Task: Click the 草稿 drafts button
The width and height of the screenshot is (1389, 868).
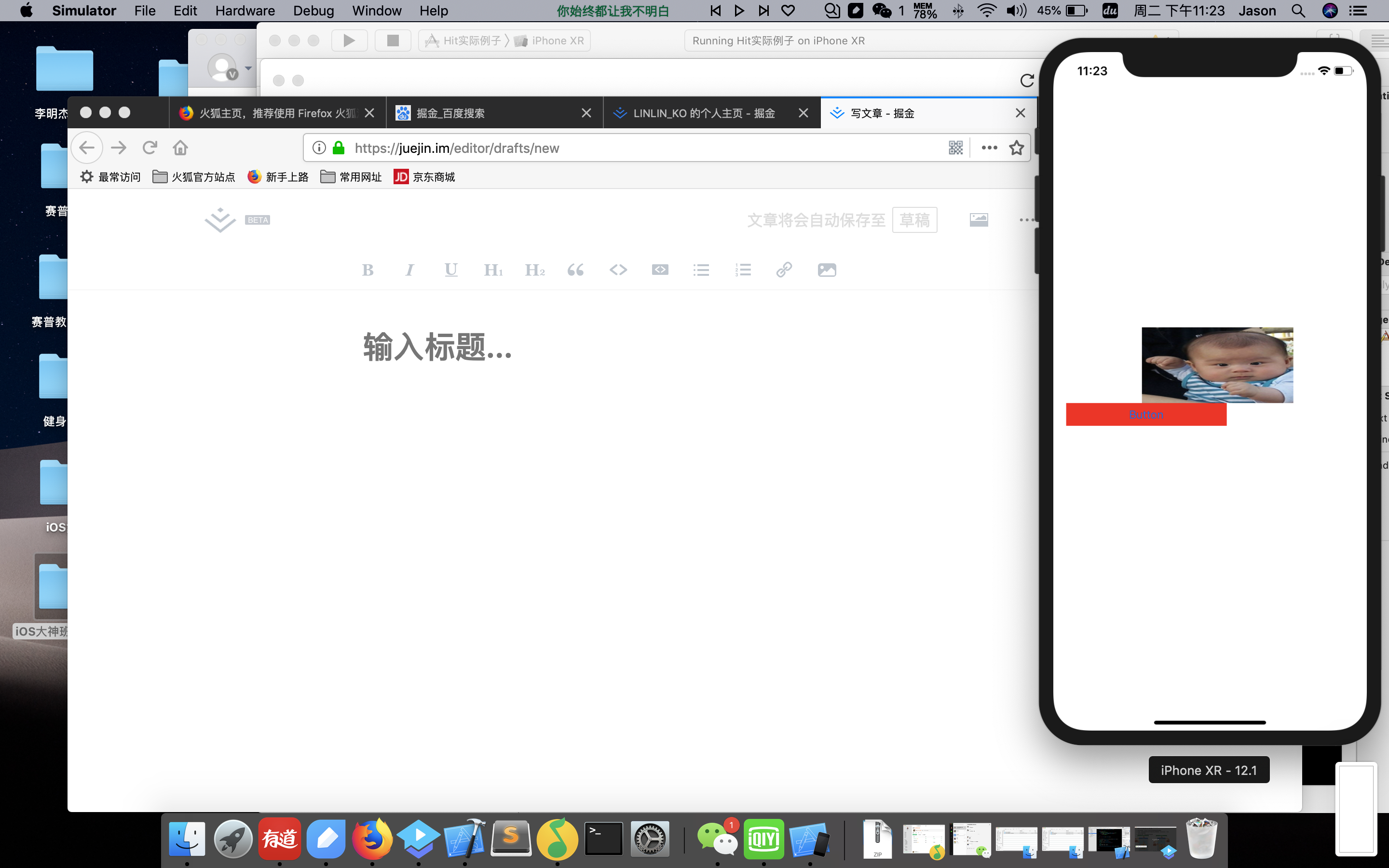Action: pos(914,220)
